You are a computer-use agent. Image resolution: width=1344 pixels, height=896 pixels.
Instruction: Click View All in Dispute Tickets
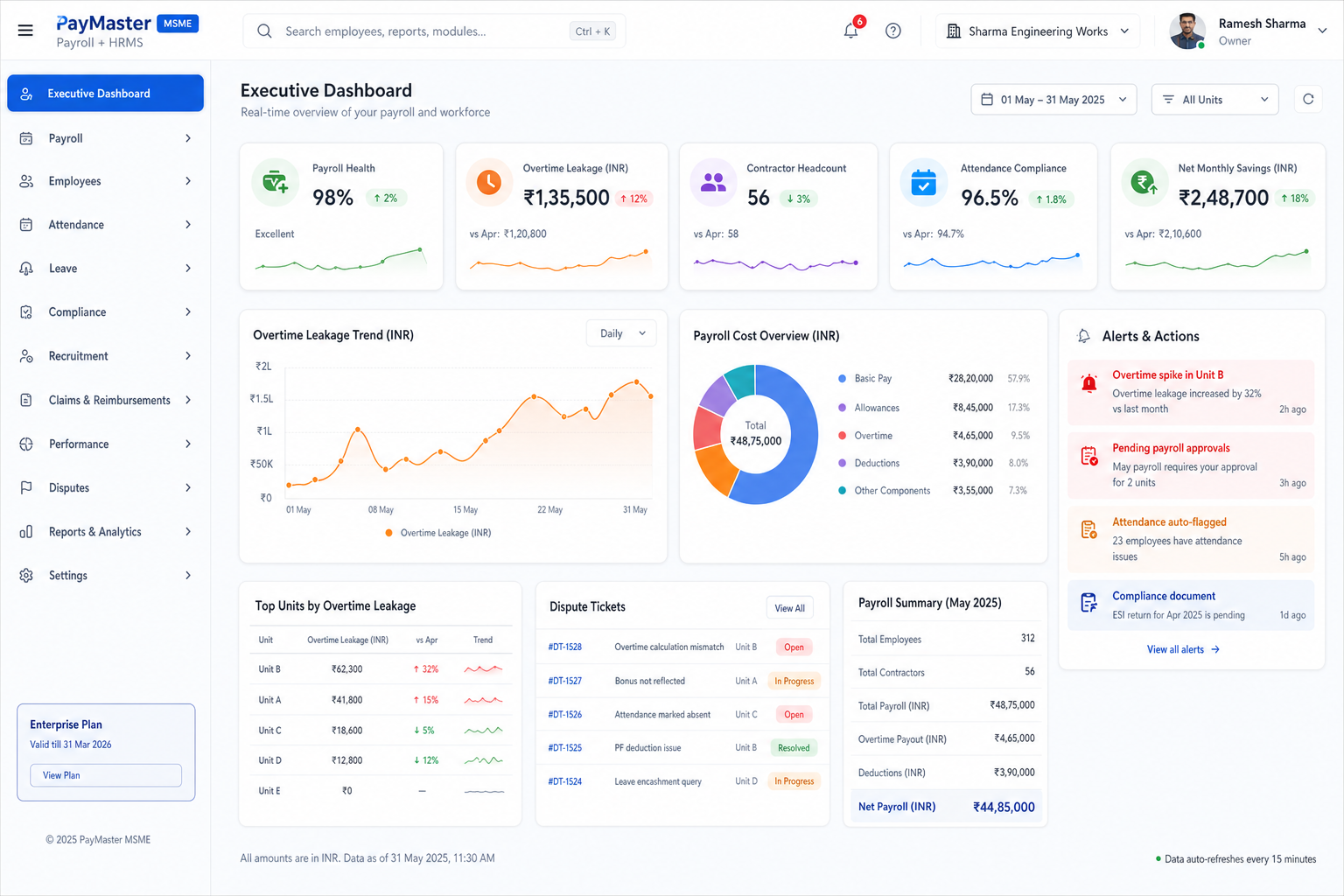click(x=789, y=608)
